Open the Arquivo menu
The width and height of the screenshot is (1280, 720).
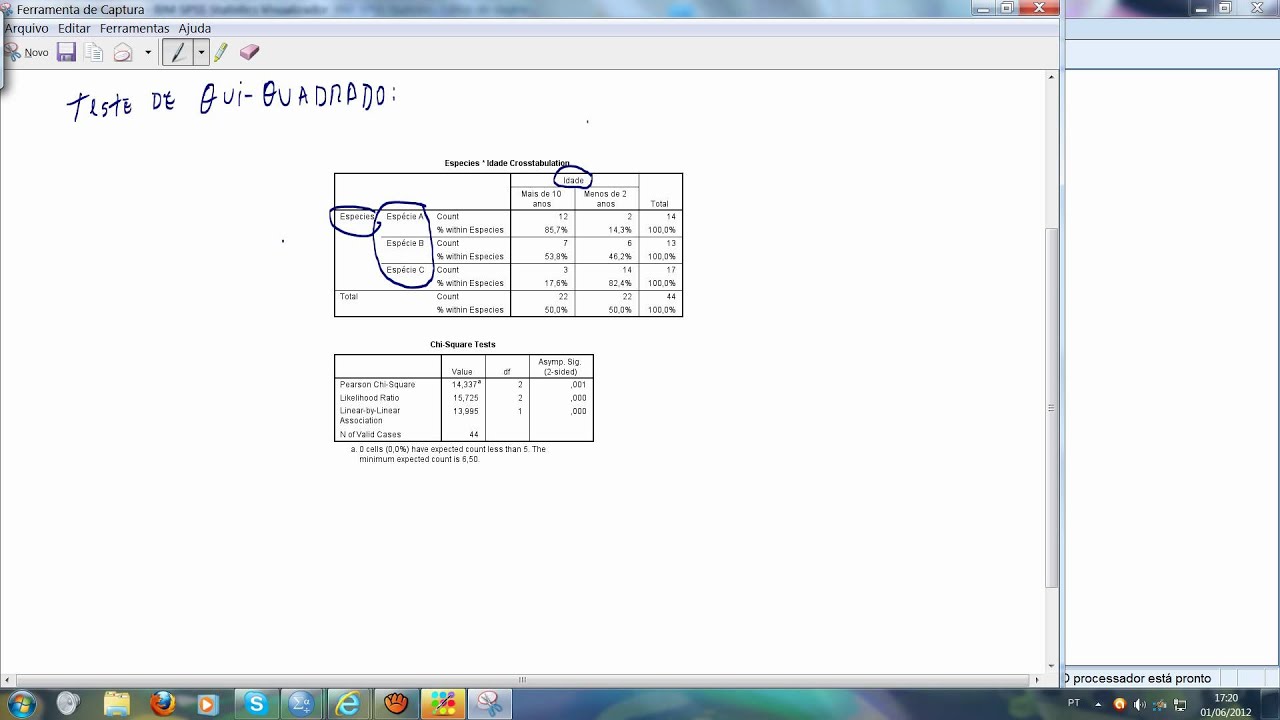point(26,28)
